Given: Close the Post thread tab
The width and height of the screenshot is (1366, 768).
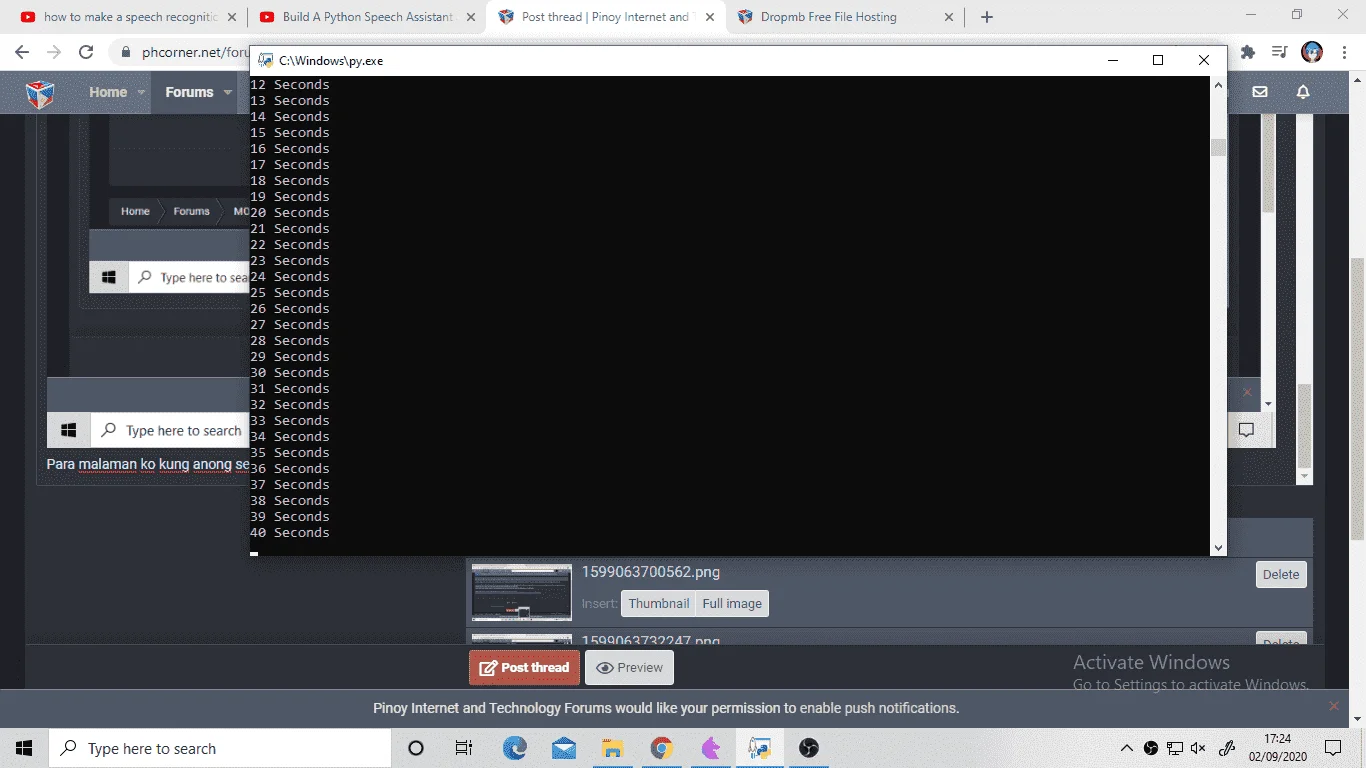Looking at the screenshot, I should click(710, 17).
